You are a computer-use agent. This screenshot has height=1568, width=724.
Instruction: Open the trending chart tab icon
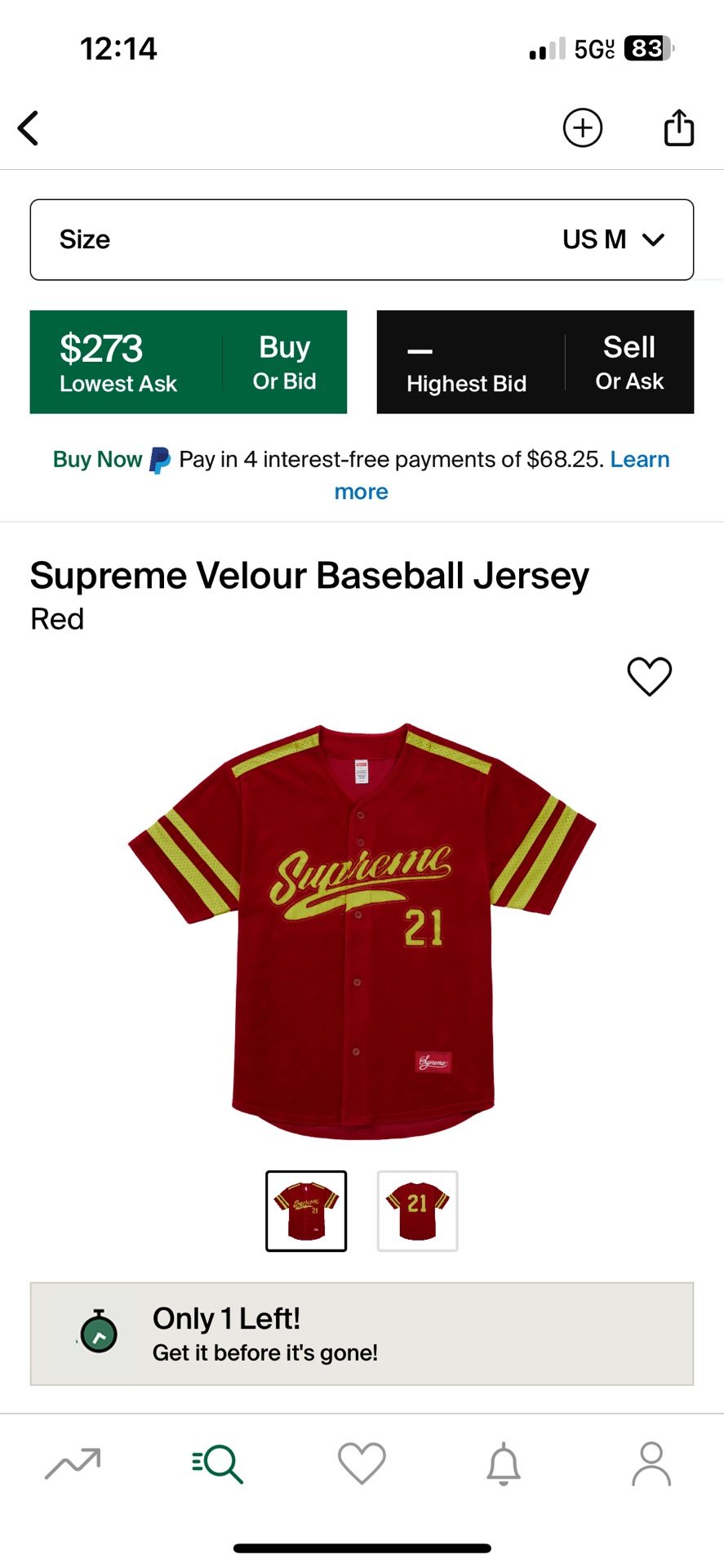click(x=73, y=1463)
